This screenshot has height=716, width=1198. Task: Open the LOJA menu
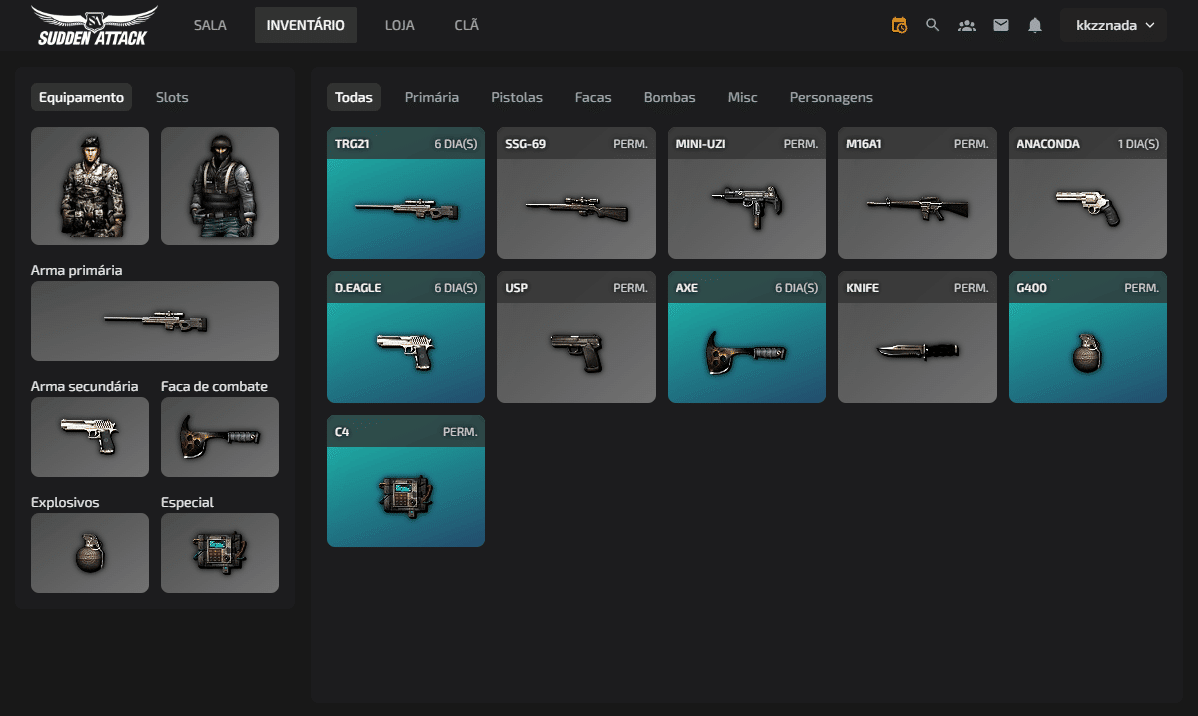[400, 25]
